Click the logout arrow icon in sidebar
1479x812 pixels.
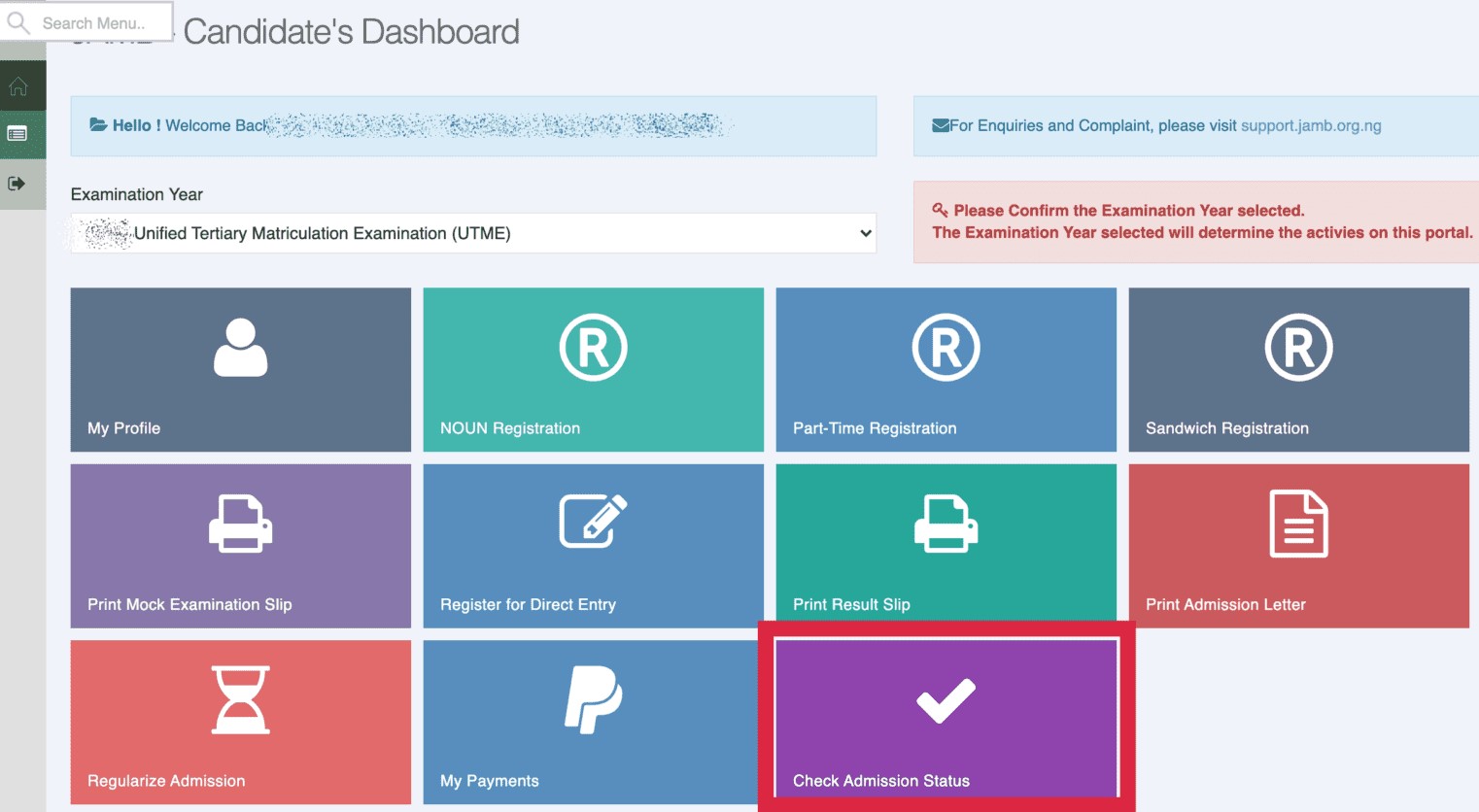pyautogui.click(x=17, y=184)
